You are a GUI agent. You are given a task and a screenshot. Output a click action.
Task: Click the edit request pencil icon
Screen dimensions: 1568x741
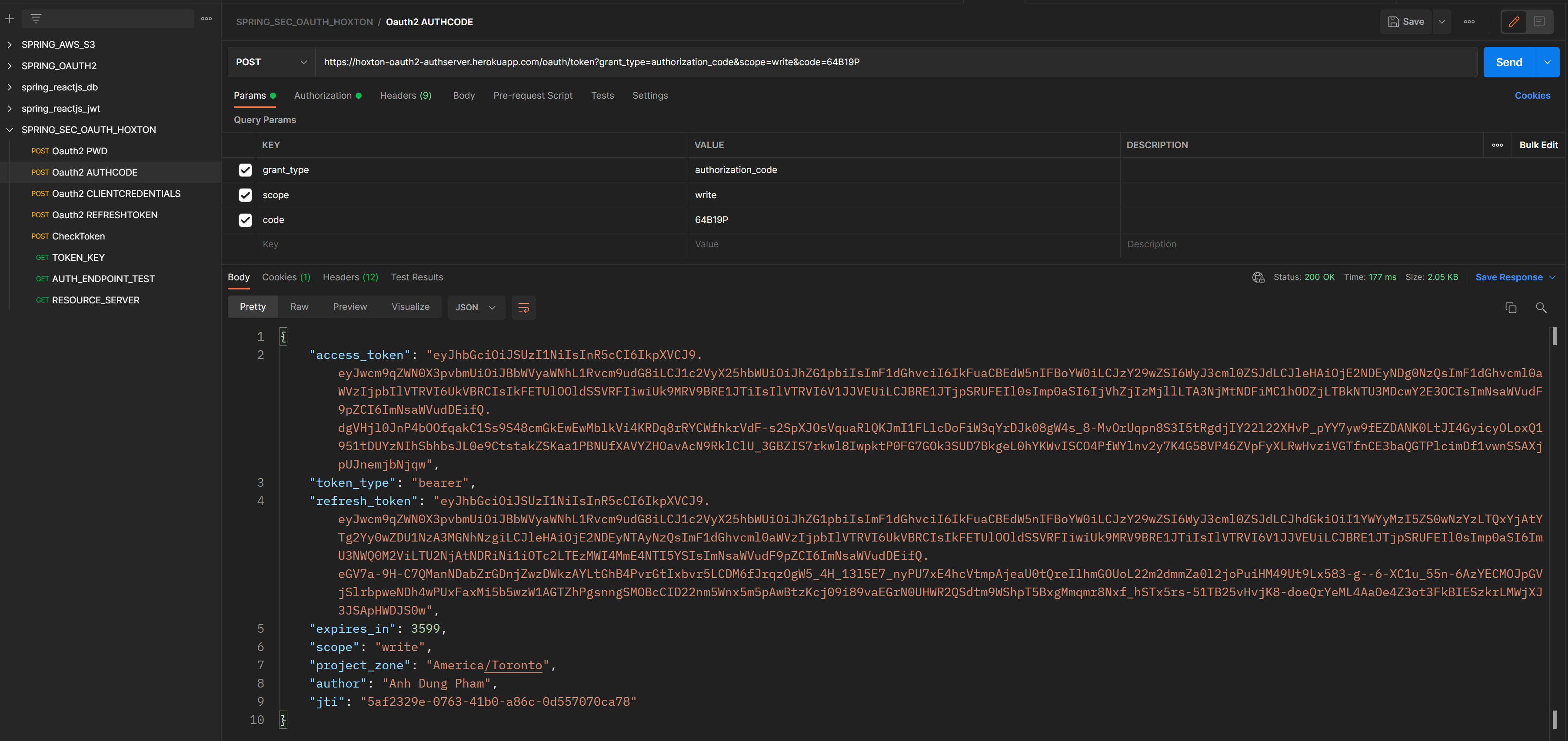click(x=1515, y=21)
